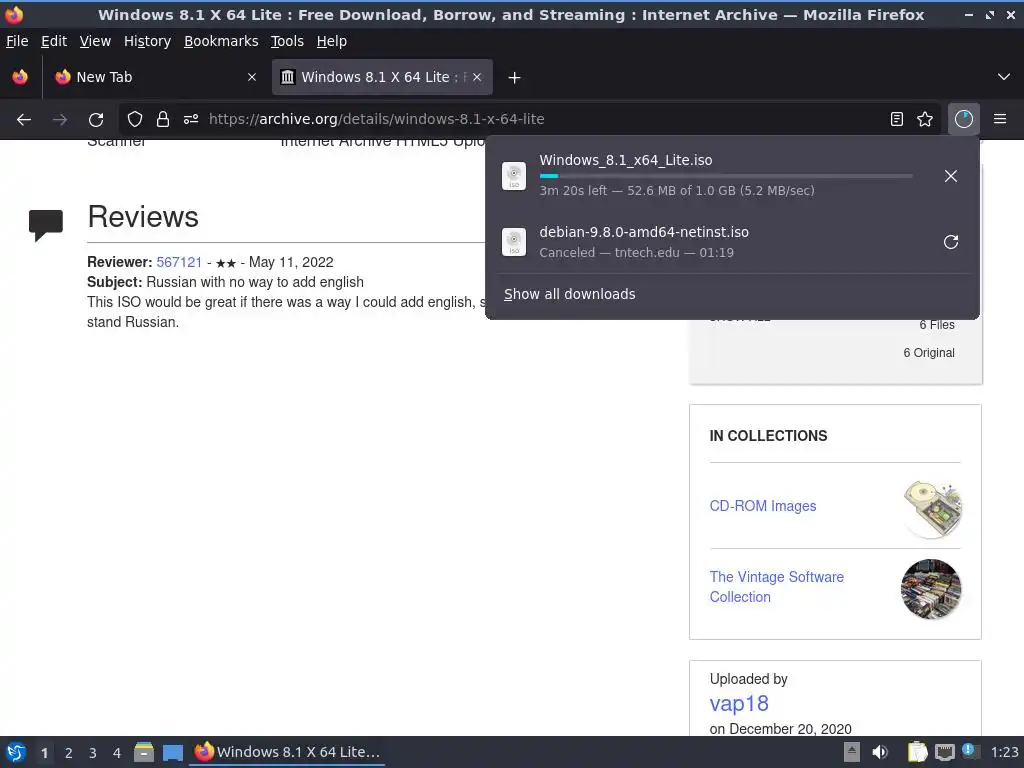Screen dimensions: 1024x768
Task: Open the Help menu
Action: click(332, 41)
